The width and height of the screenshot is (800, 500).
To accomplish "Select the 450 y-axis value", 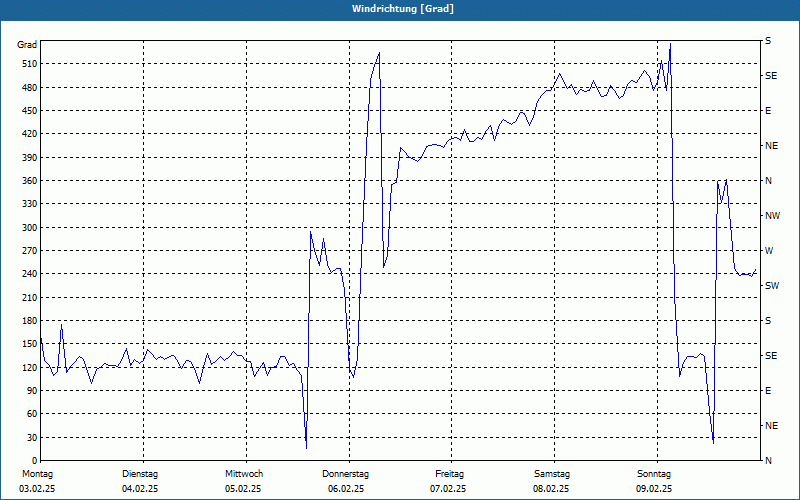I will (x=30, y=111).
